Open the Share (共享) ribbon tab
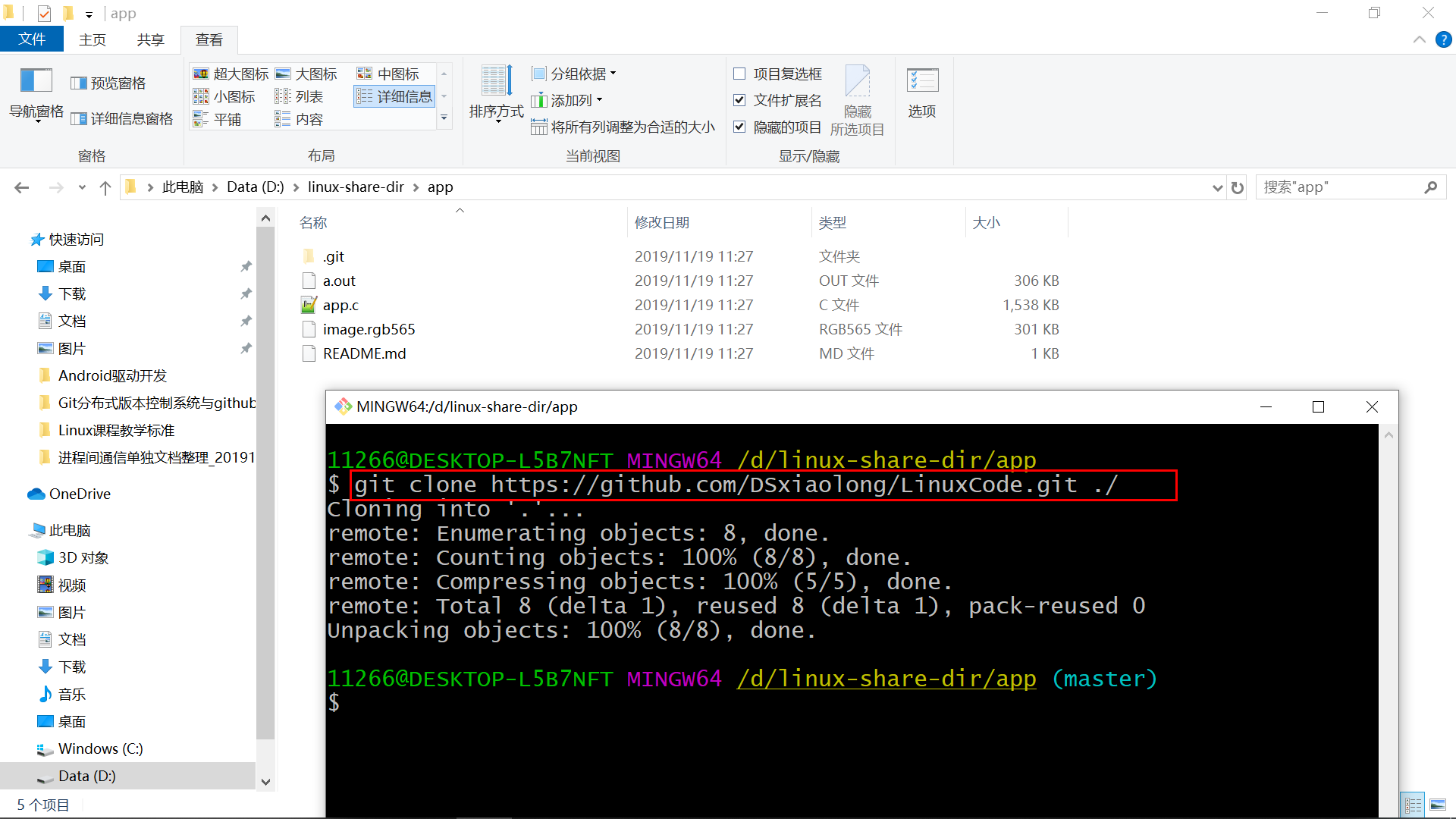This screenshot has width=1456, height=819. [x=150, y=39]
